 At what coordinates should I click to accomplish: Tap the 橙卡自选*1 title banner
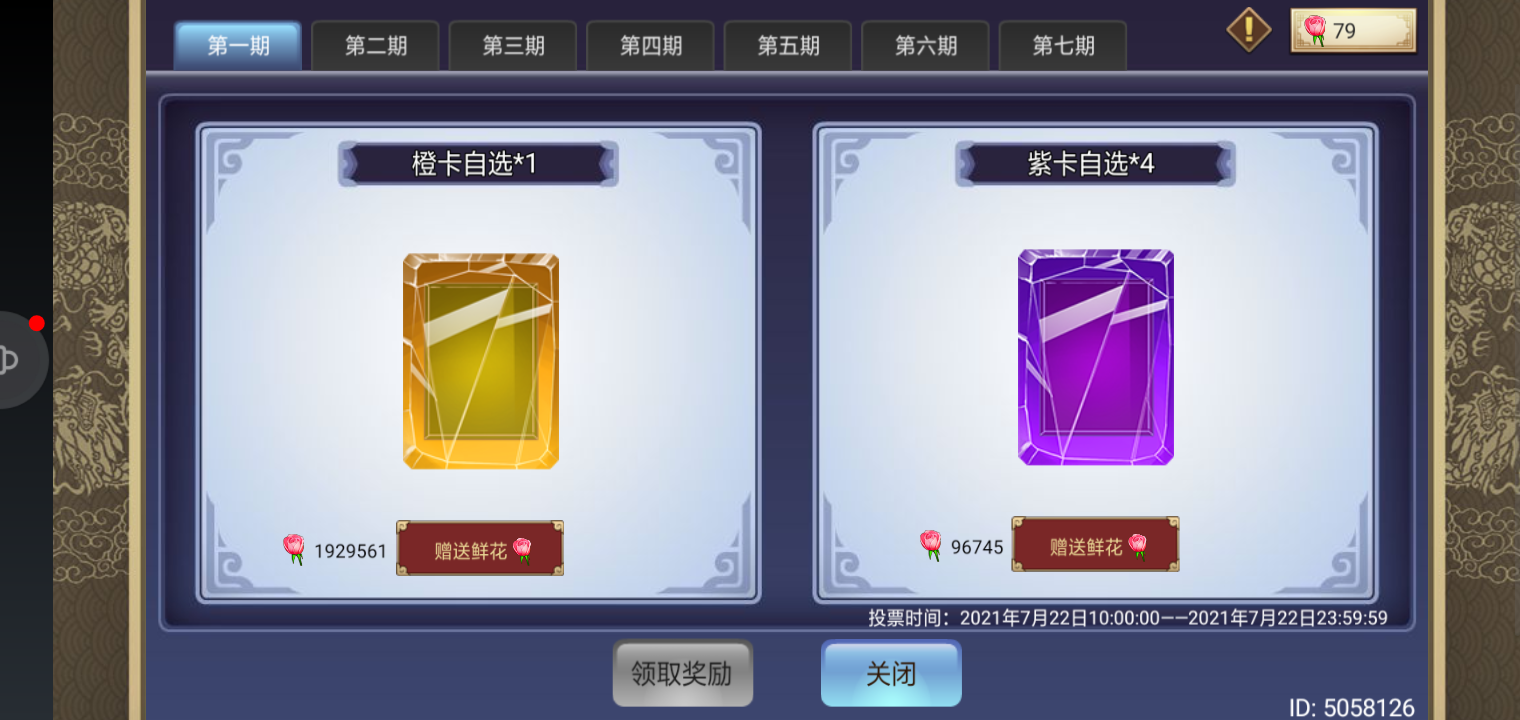click(x=478, y=164)
